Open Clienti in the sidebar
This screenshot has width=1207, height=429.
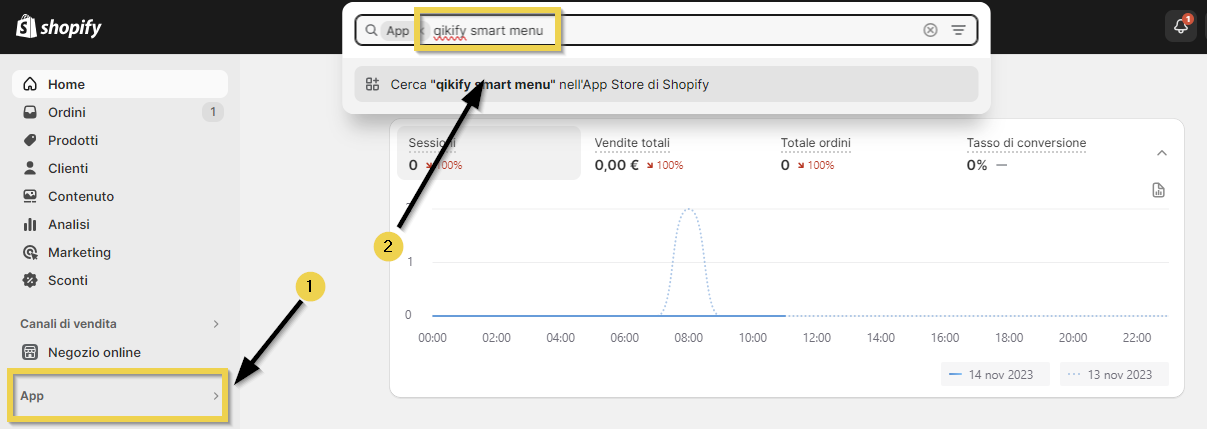point(68,168)
